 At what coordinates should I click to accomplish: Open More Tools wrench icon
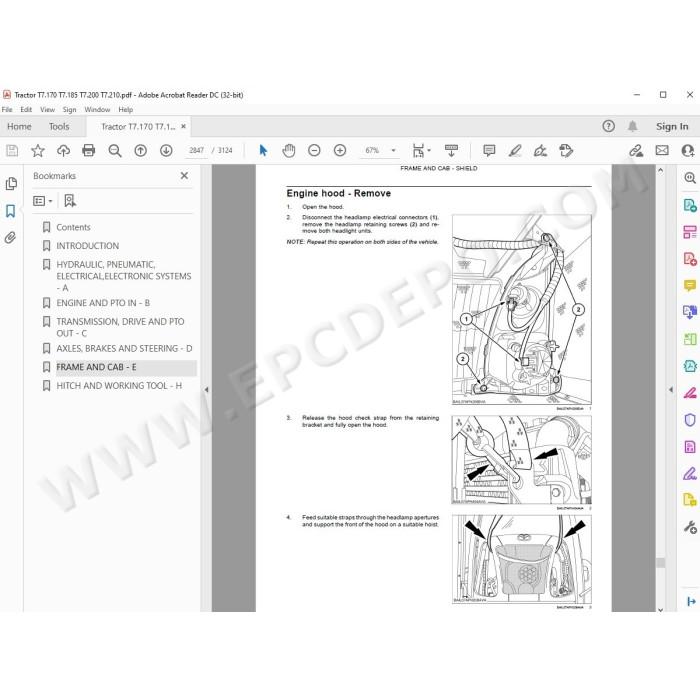pyautogui.click(x=690, y=527)
